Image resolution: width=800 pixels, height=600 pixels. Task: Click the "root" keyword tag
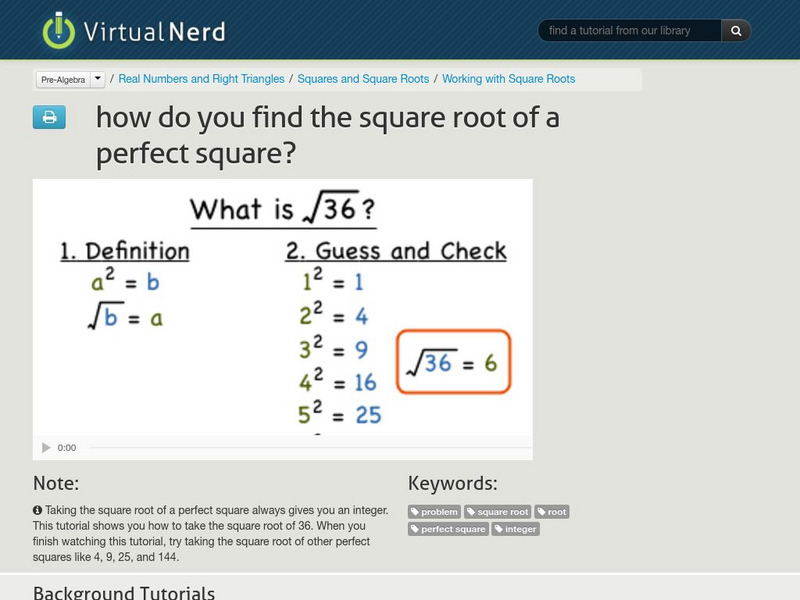click(552, 512)
